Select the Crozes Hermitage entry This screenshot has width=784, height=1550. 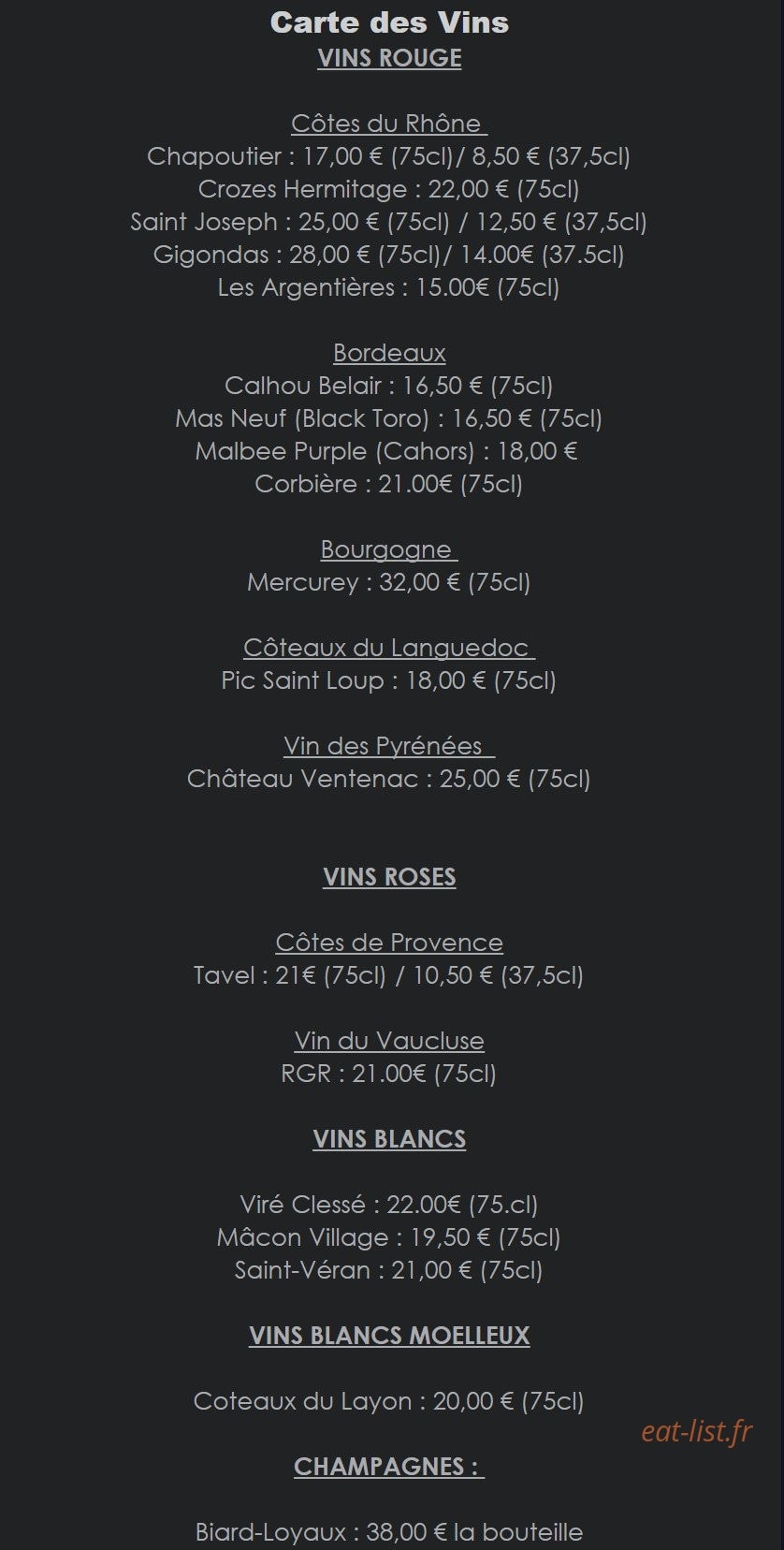click(389, 189)
